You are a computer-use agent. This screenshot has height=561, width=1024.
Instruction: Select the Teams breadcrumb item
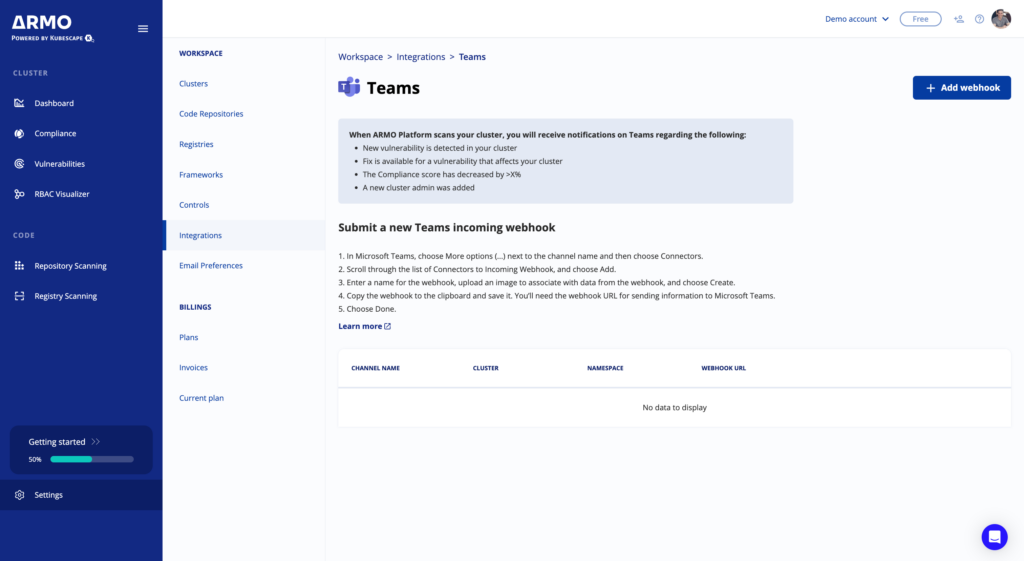pos(472,57)
